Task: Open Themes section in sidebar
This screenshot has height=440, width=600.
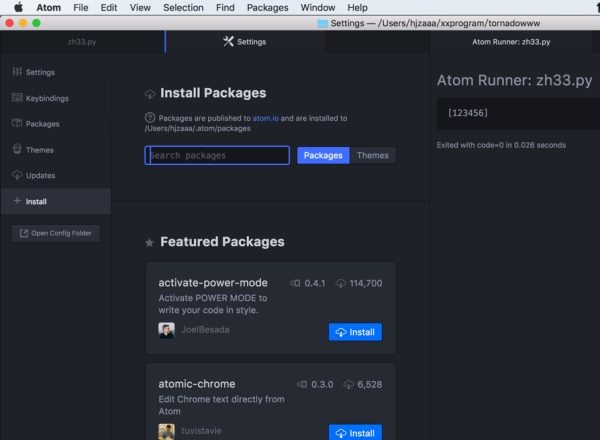Action: pyautogui.click(x=40, y=150)
